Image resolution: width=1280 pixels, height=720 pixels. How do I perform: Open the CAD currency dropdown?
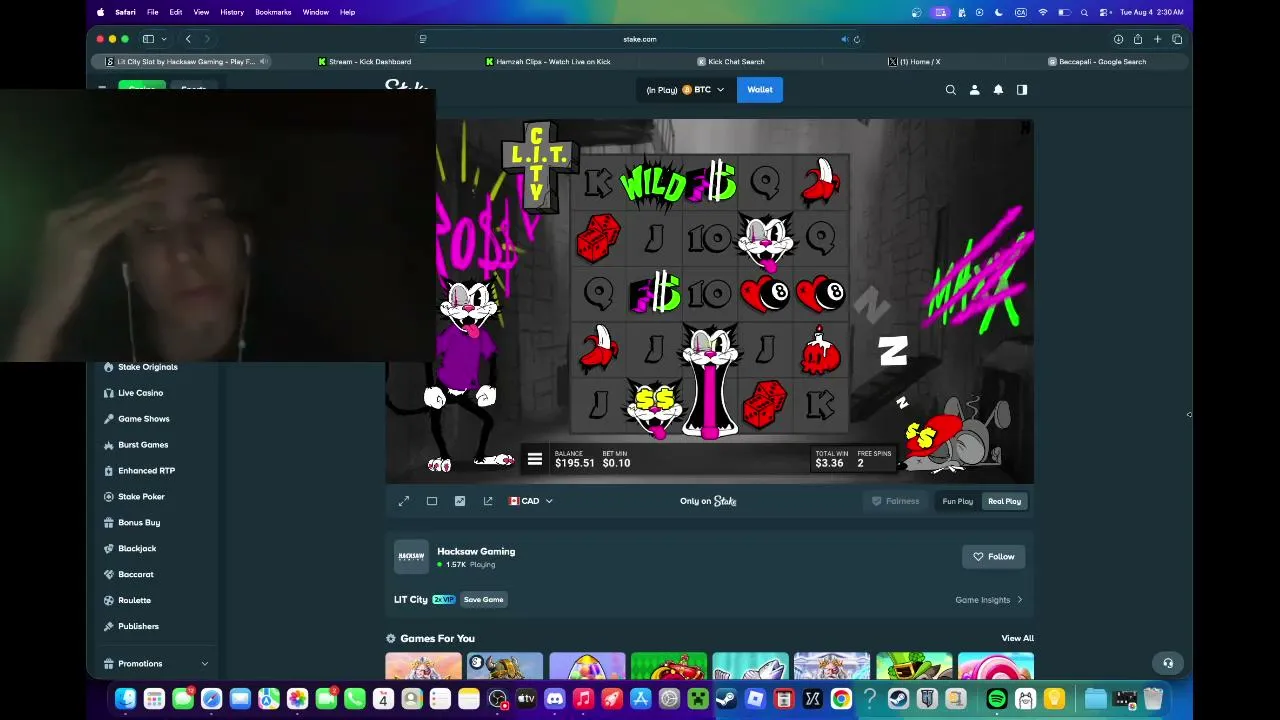coord(531,501)
